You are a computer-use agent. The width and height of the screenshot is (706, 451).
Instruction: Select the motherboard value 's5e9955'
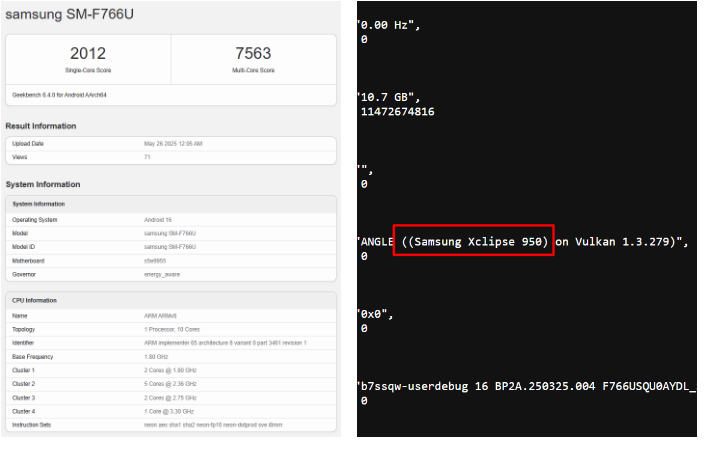click(155, 261)
